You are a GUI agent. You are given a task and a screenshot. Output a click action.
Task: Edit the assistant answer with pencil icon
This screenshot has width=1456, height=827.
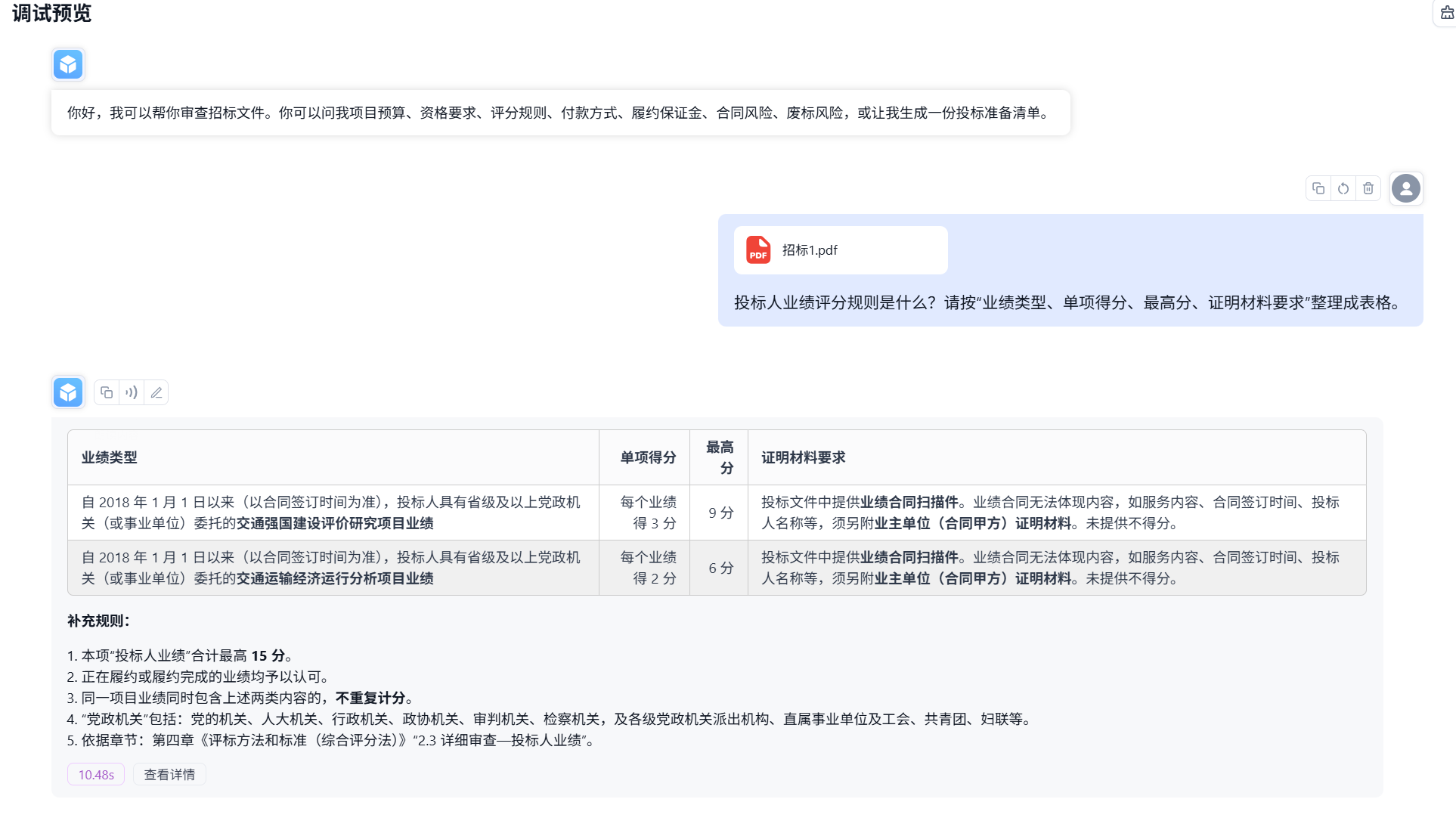tap(156, 392)
